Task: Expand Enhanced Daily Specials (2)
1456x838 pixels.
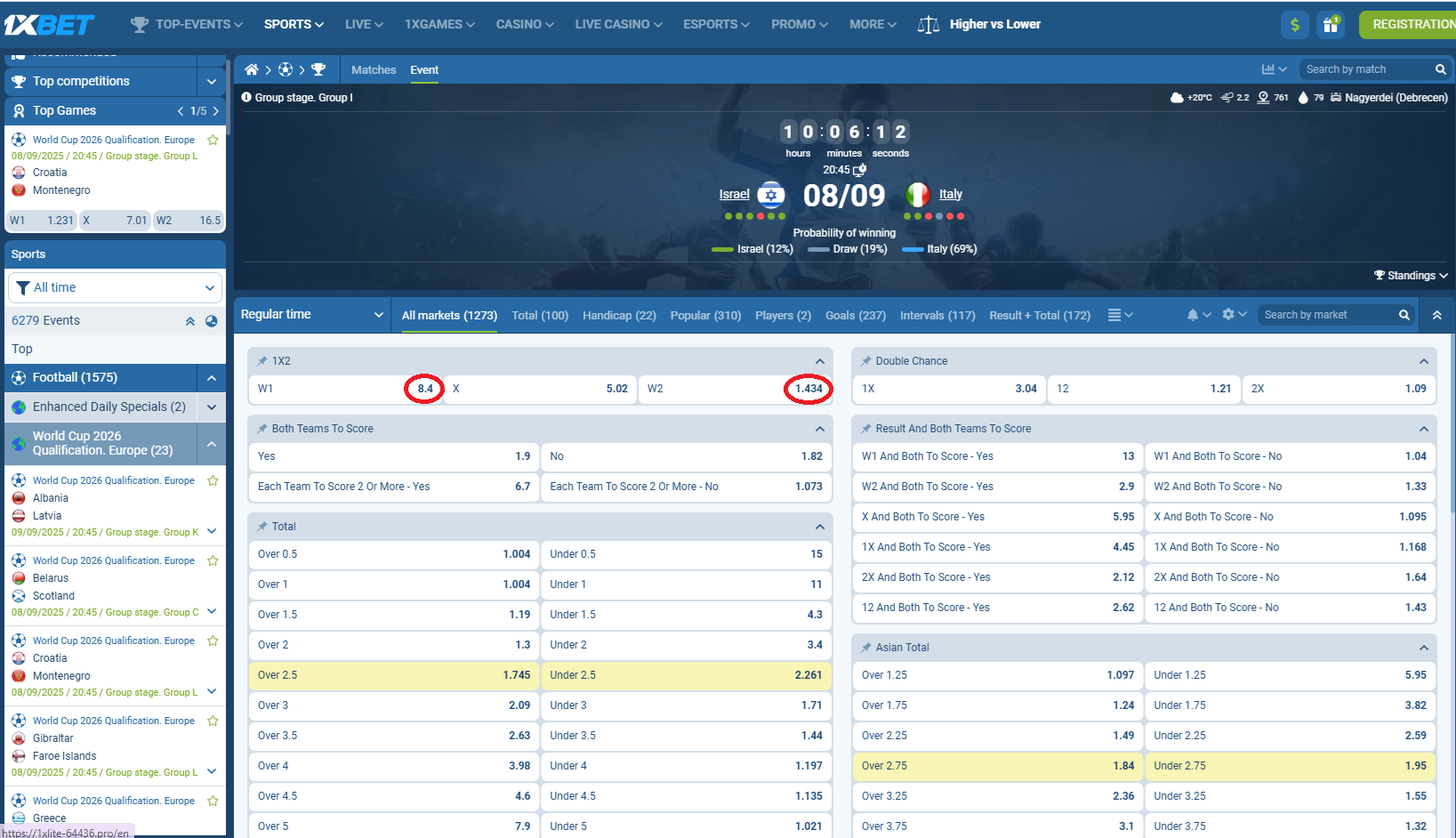Action: pyautogui.click(x=212, y=407)
